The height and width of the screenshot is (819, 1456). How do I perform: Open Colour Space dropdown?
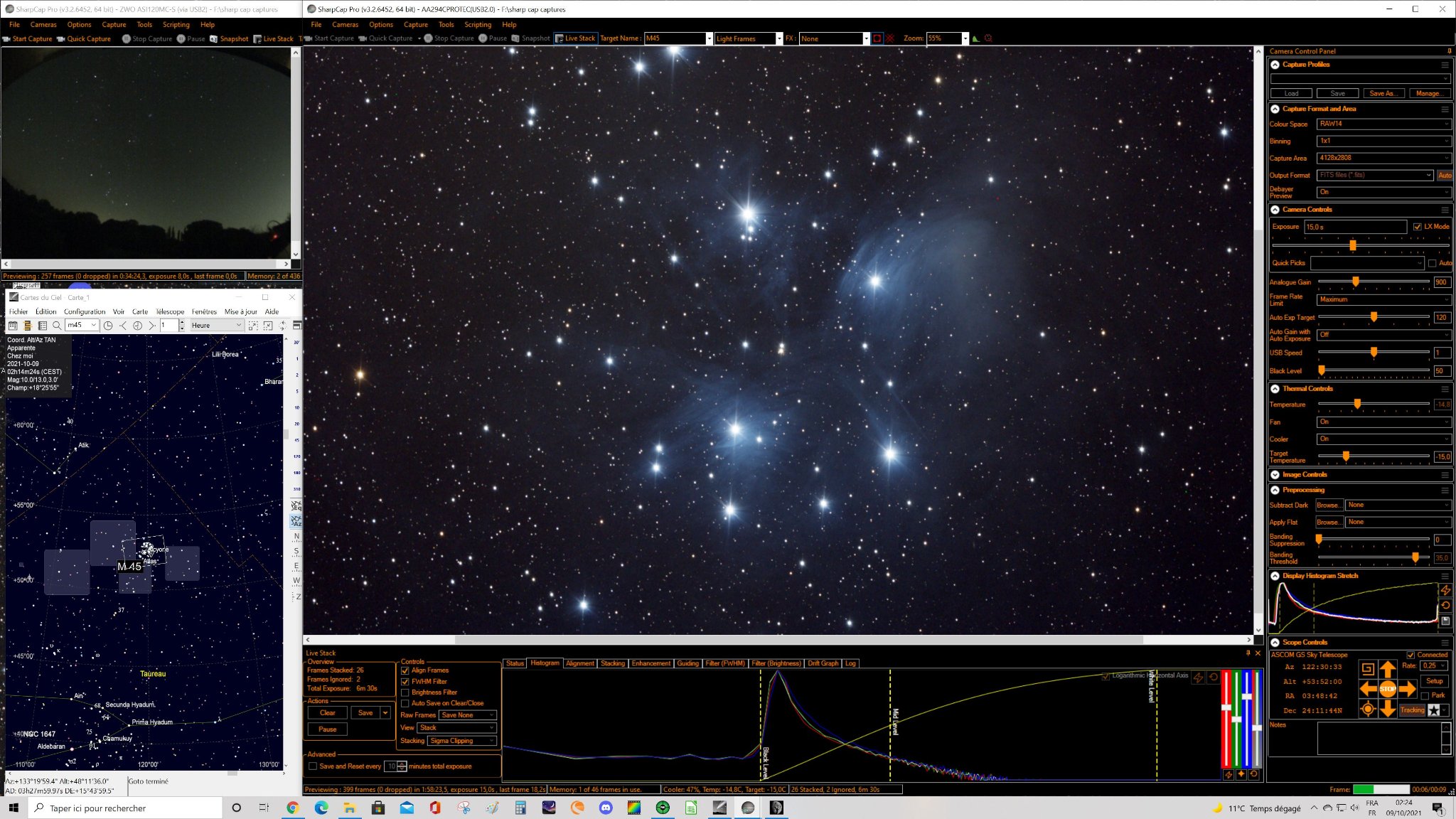point(1383,124)
